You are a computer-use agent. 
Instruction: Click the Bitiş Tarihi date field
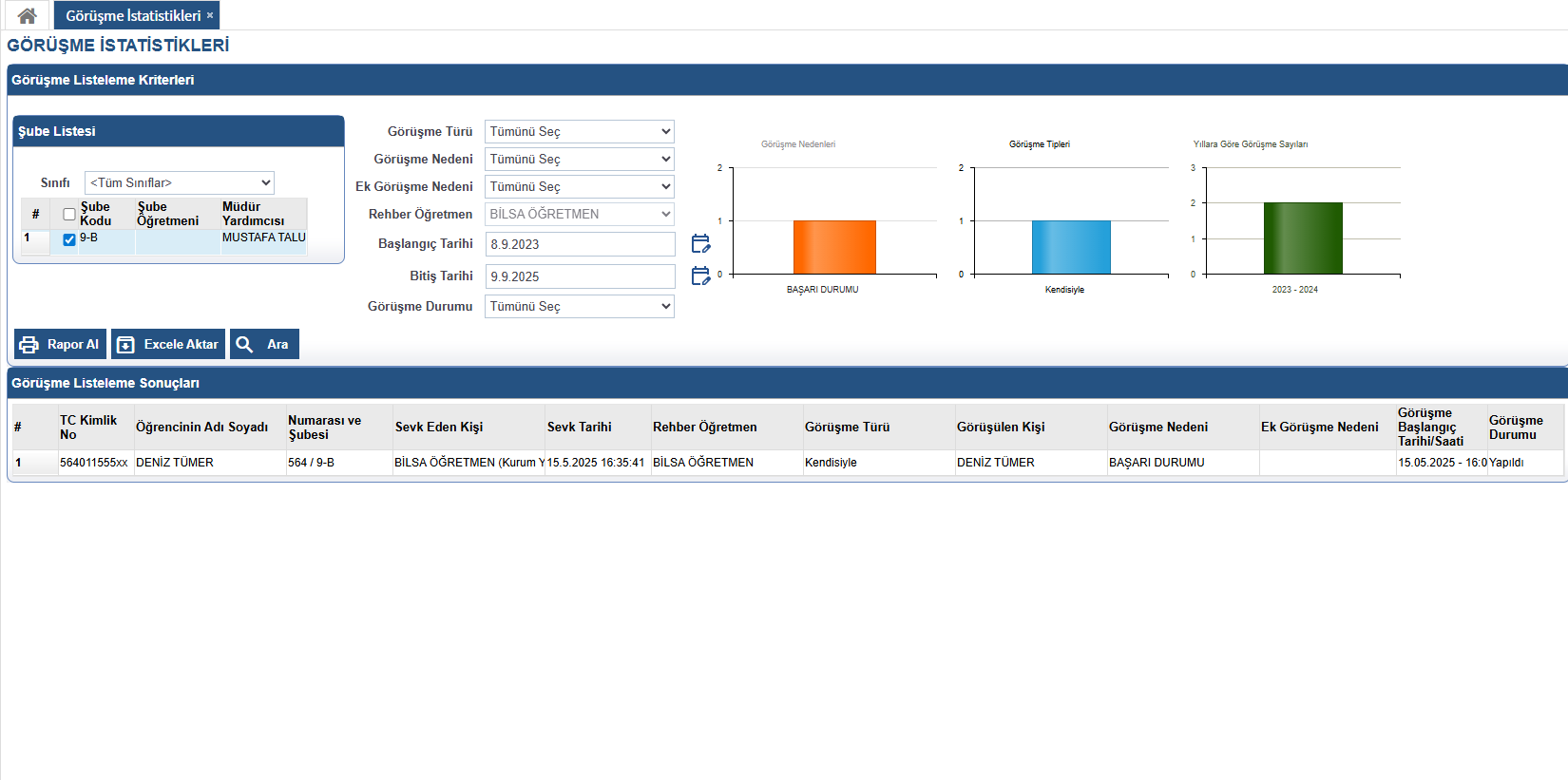click(x=580, y=276)
